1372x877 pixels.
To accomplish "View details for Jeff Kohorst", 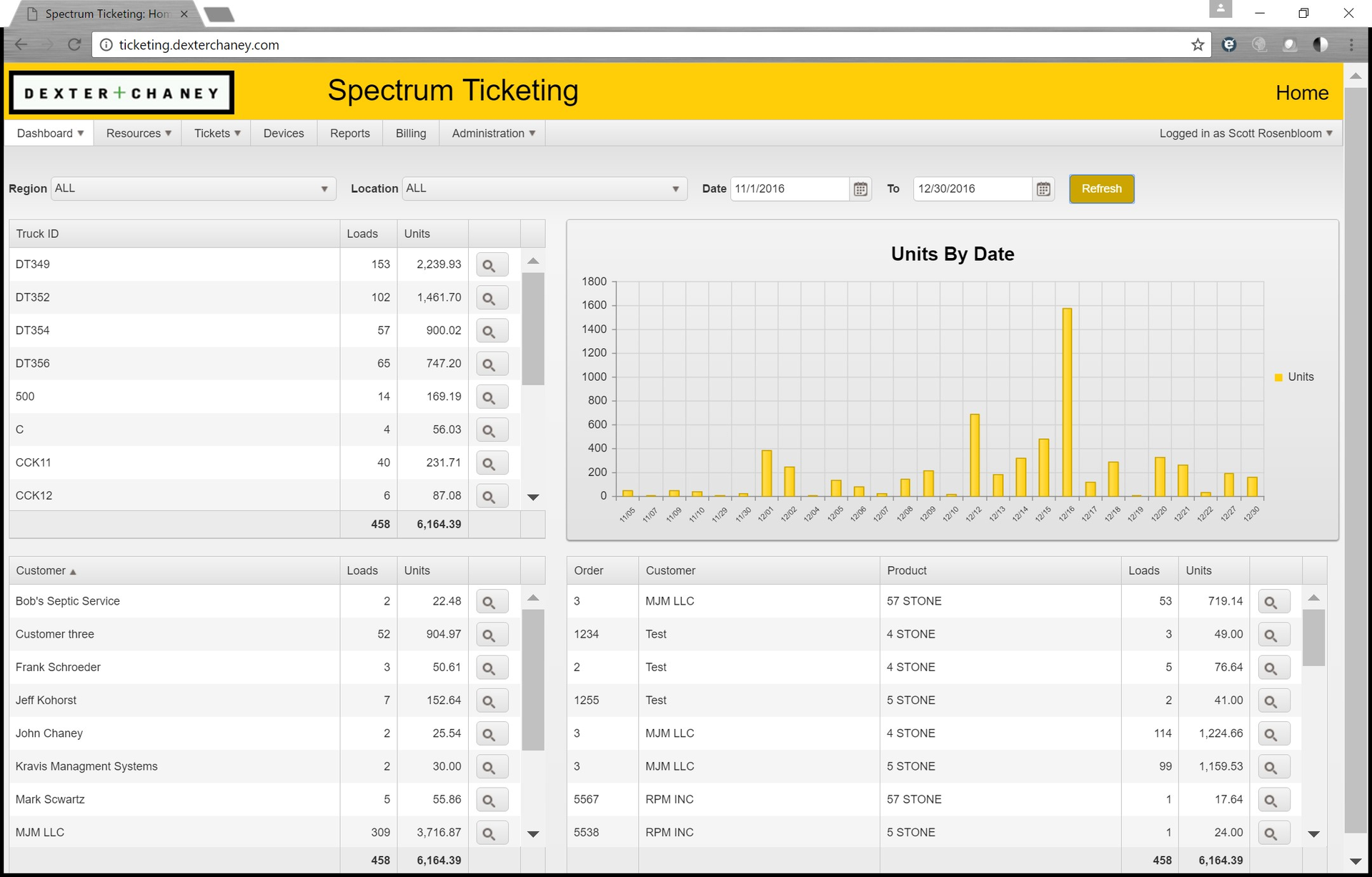I will tap(492, 701).
